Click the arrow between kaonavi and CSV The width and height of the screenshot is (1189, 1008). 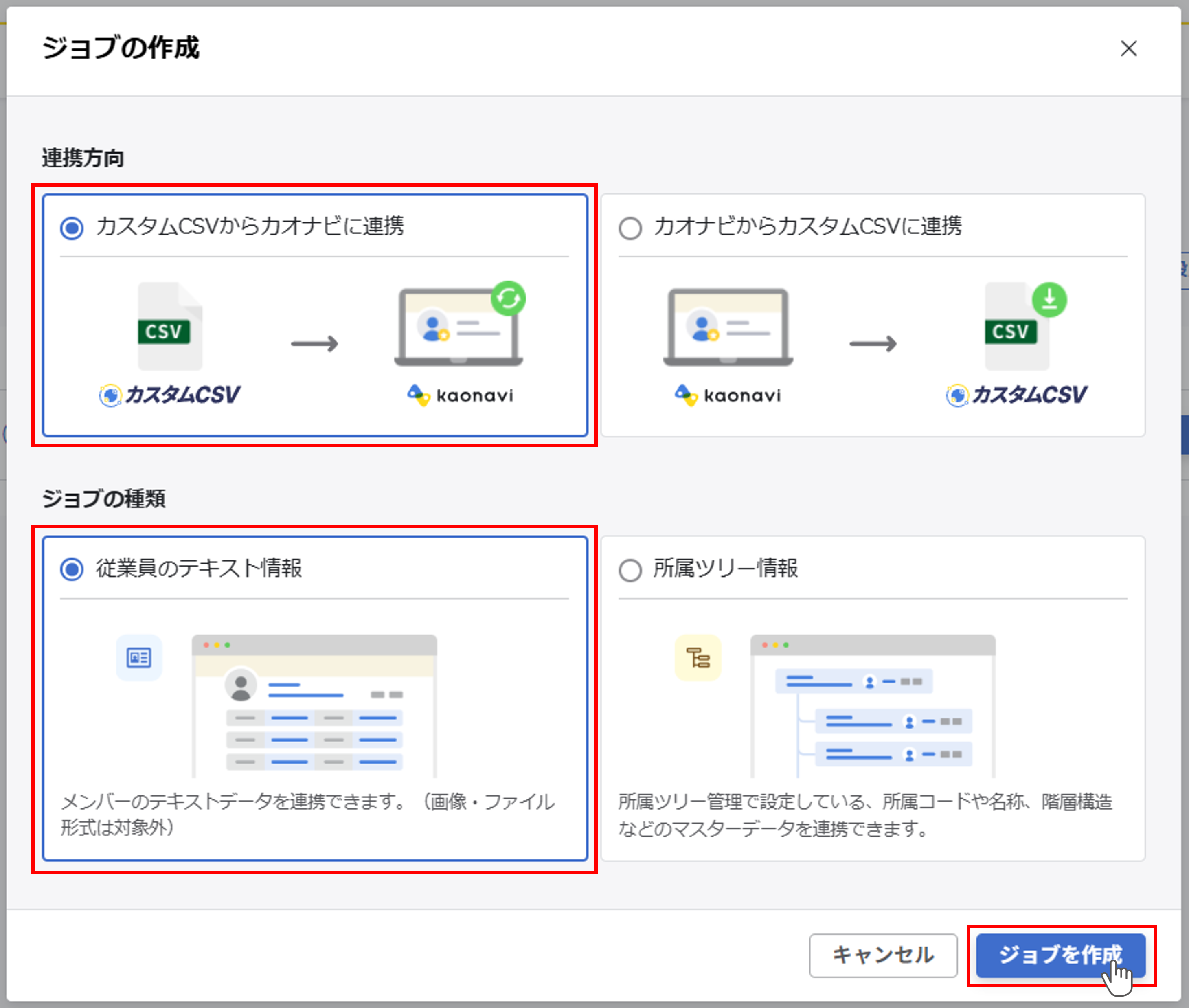(x=873, y=343)
